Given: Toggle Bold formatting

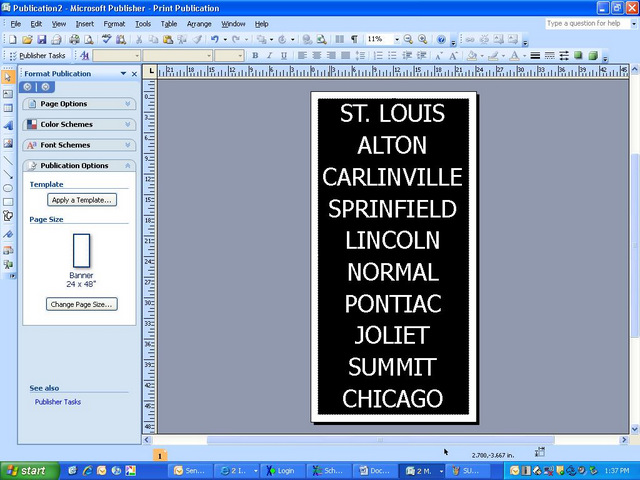Looking at the screenshot, I should point(255,56).
